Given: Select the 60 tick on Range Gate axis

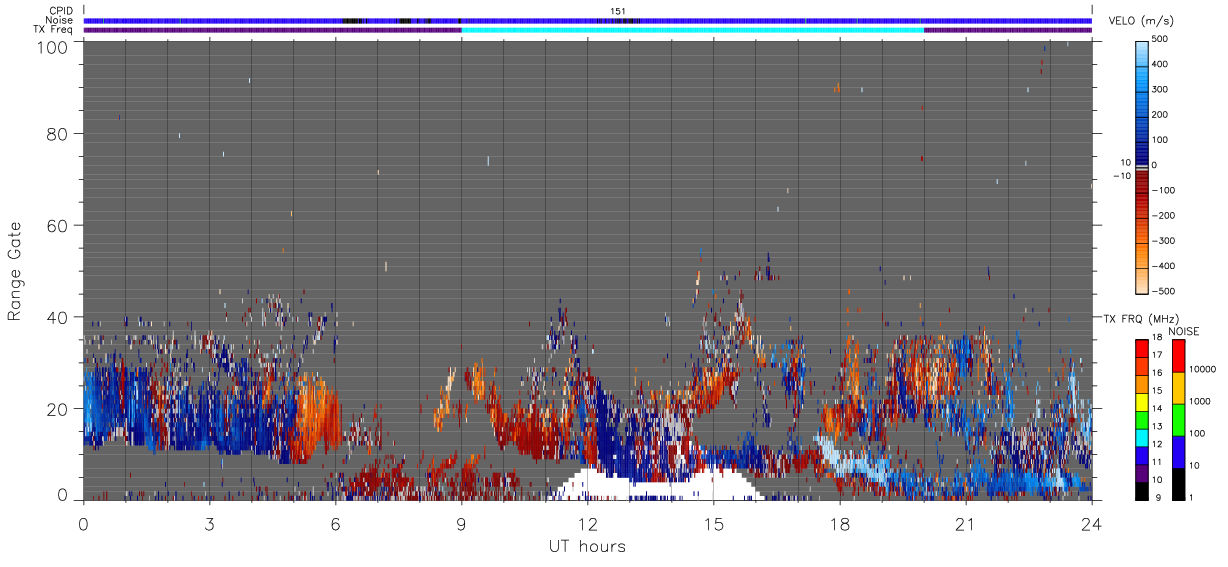Looking at the screenshot, I should (58, 225).
